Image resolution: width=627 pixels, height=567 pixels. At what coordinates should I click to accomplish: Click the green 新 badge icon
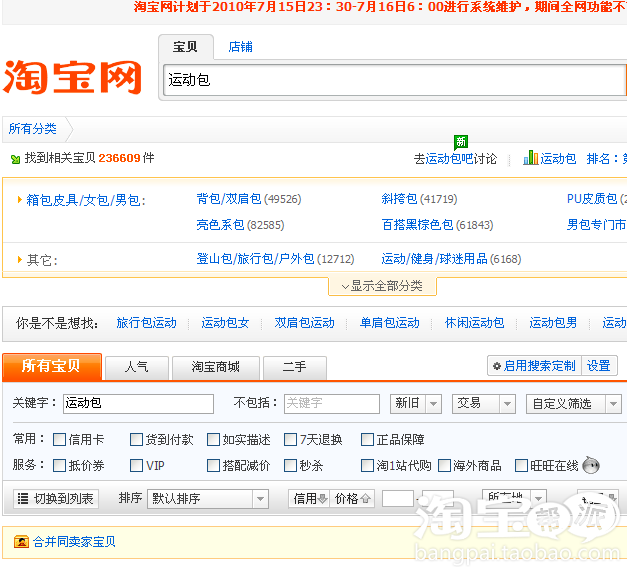(x=461, y=142)
